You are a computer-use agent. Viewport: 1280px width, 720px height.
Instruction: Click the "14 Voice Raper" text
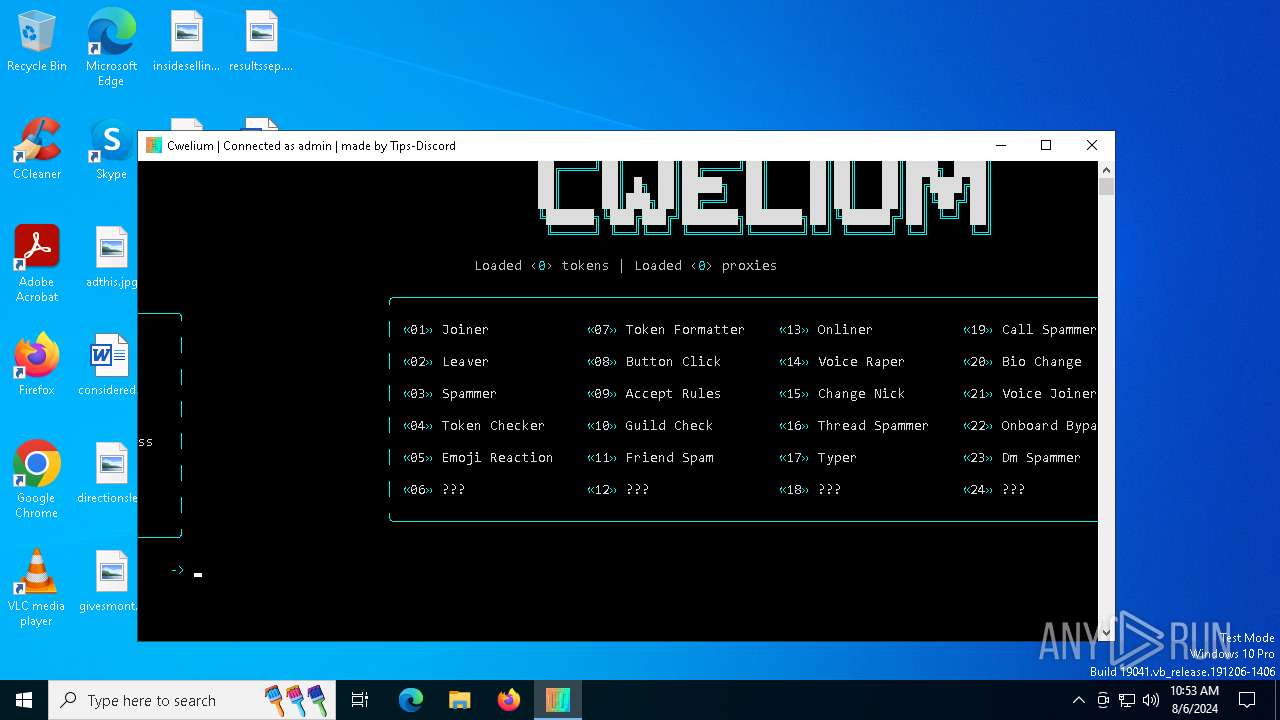point(842,362)
